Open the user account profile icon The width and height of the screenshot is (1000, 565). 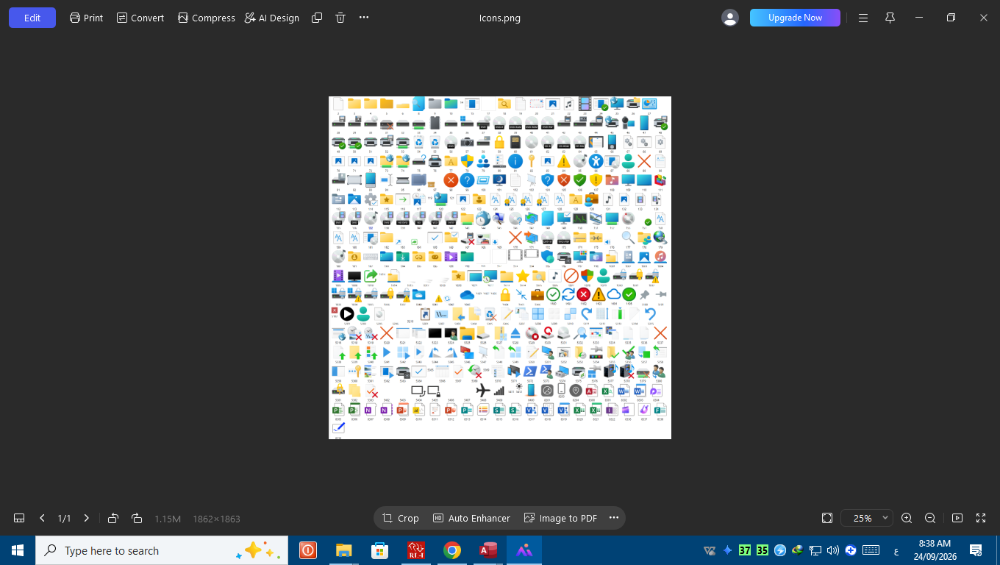click(x=730, y=18)
